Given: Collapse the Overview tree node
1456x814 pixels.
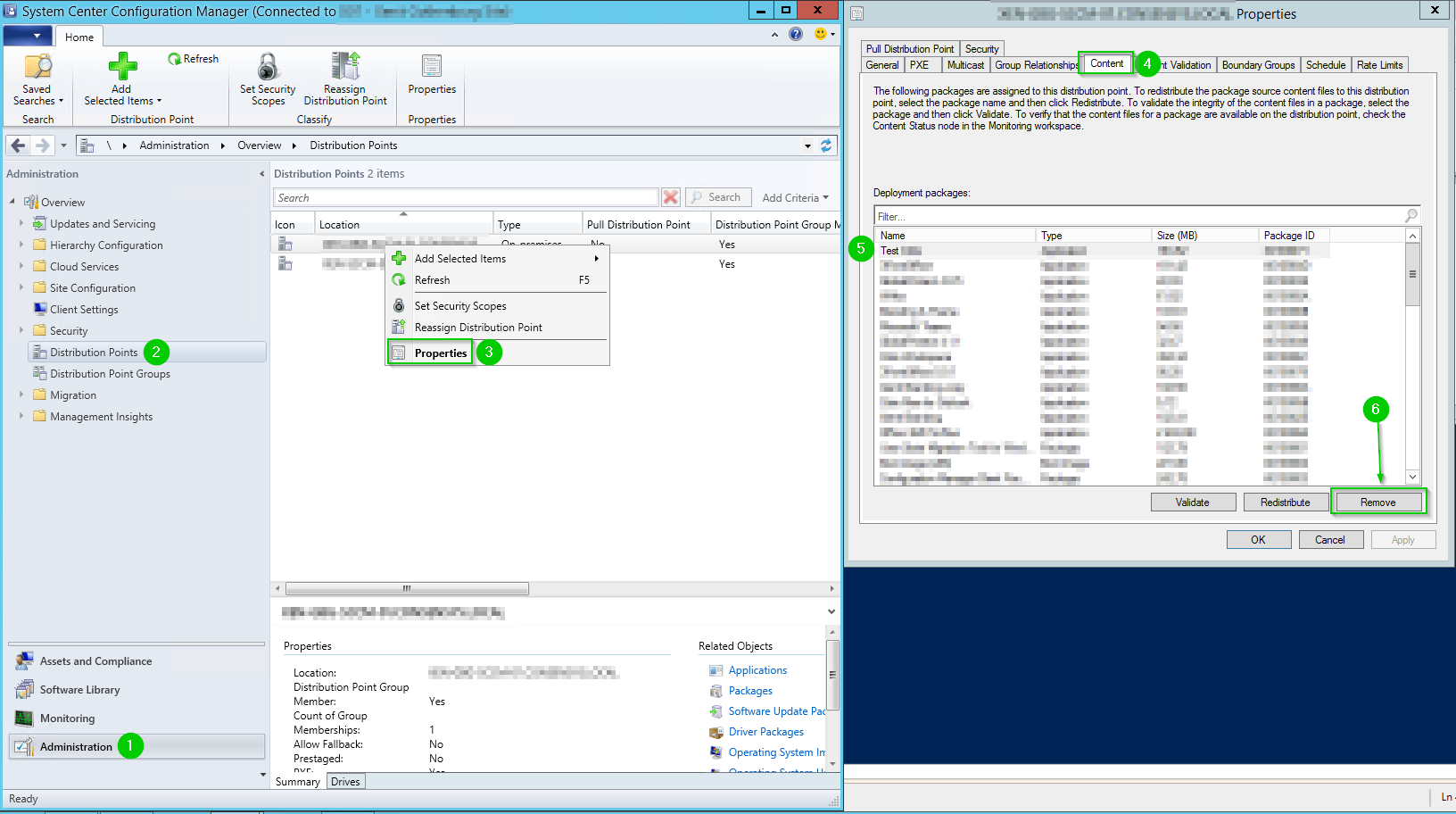Looking at the screenshot, I should click(x=12, y=202).
